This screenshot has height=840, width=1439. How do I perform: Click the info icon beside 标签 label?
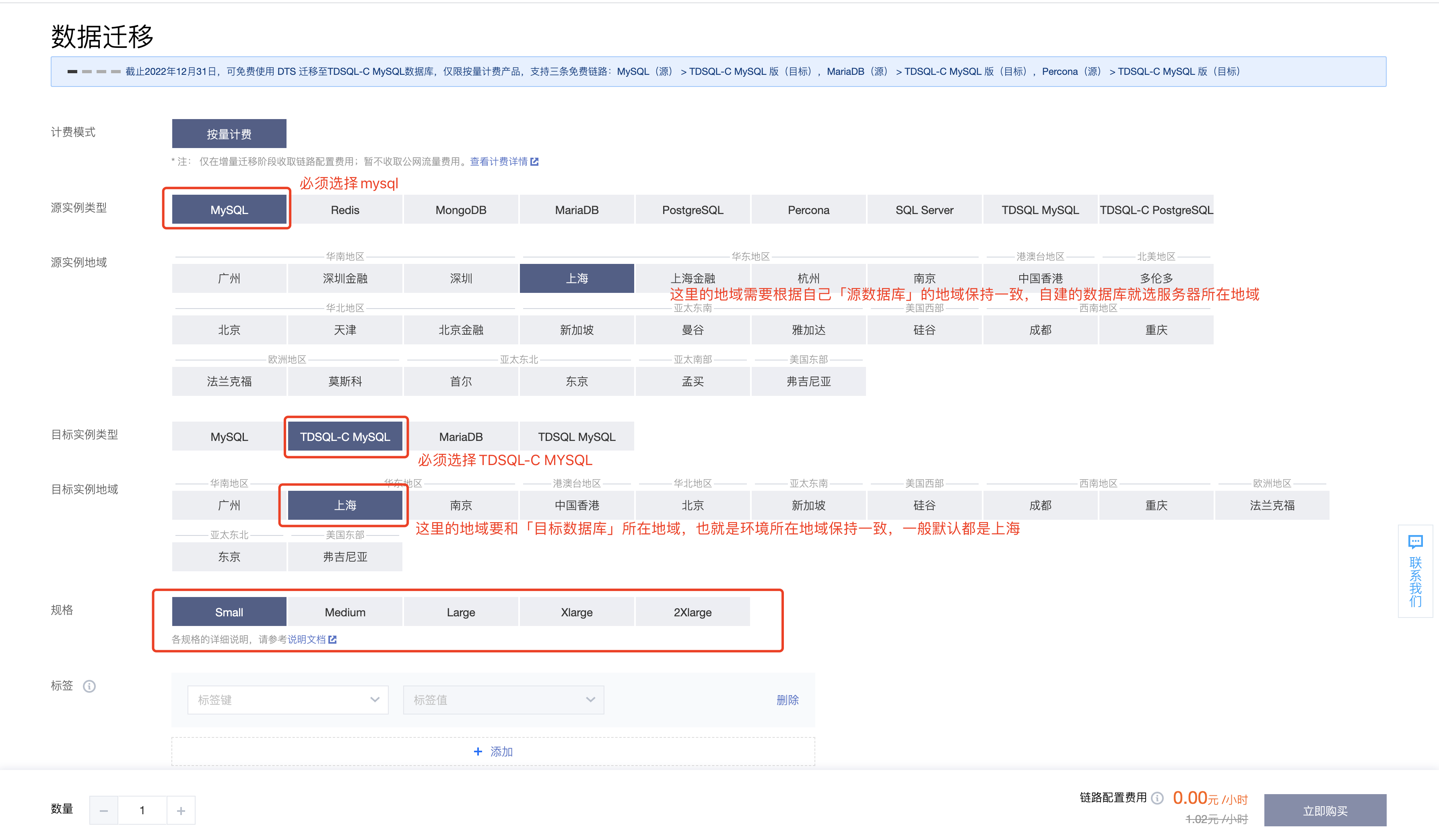(x=89, y=686)
